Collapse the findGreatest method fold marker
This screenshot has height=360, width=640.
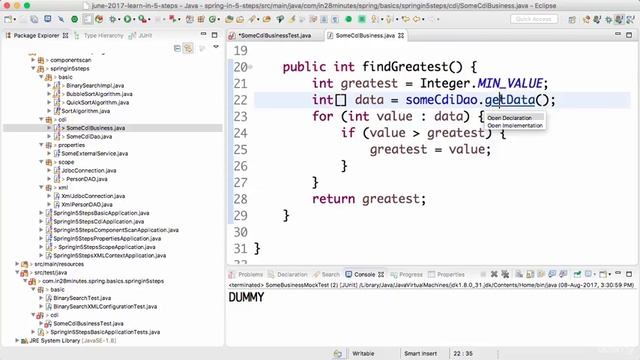point(250,67)
